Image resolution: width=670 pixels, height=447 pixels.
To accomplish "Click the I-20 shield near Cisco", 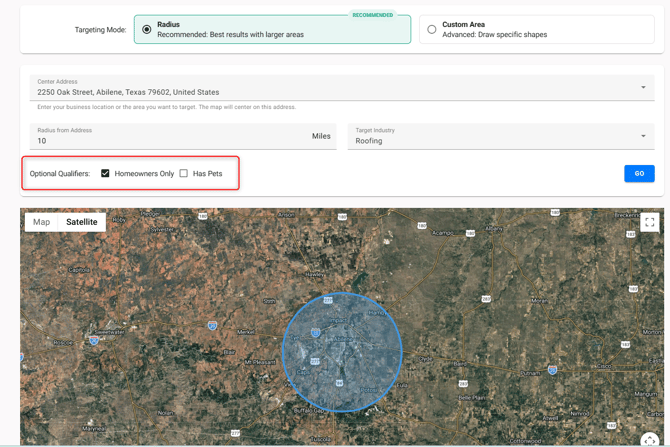I will 552,370.
